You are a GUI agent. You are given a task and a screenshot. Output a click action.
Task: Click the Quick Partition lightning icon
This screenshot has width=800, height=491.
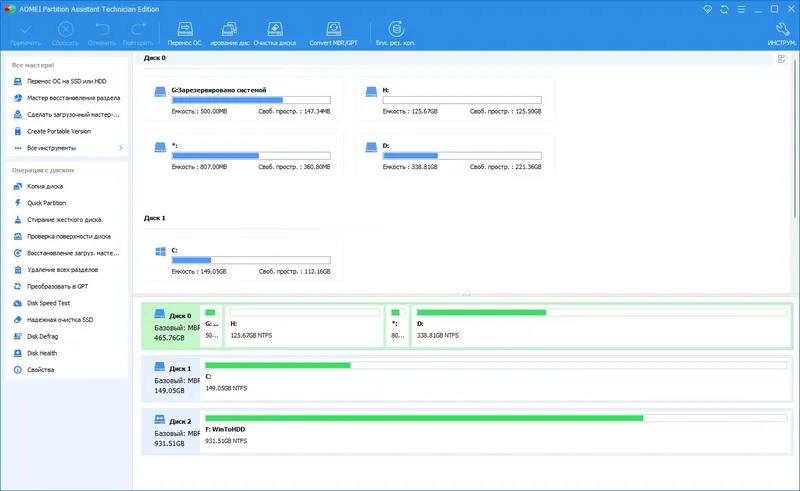[18, 203]
